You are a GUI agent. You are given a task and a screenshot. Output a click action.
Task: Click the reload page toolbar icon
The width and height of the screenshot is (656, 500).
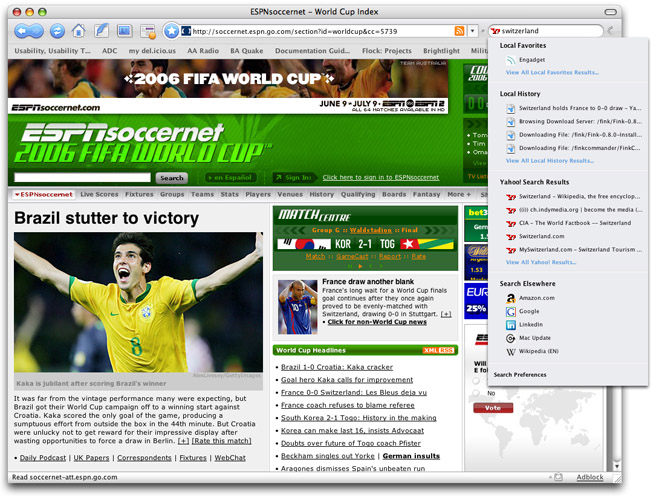[57, 31]
